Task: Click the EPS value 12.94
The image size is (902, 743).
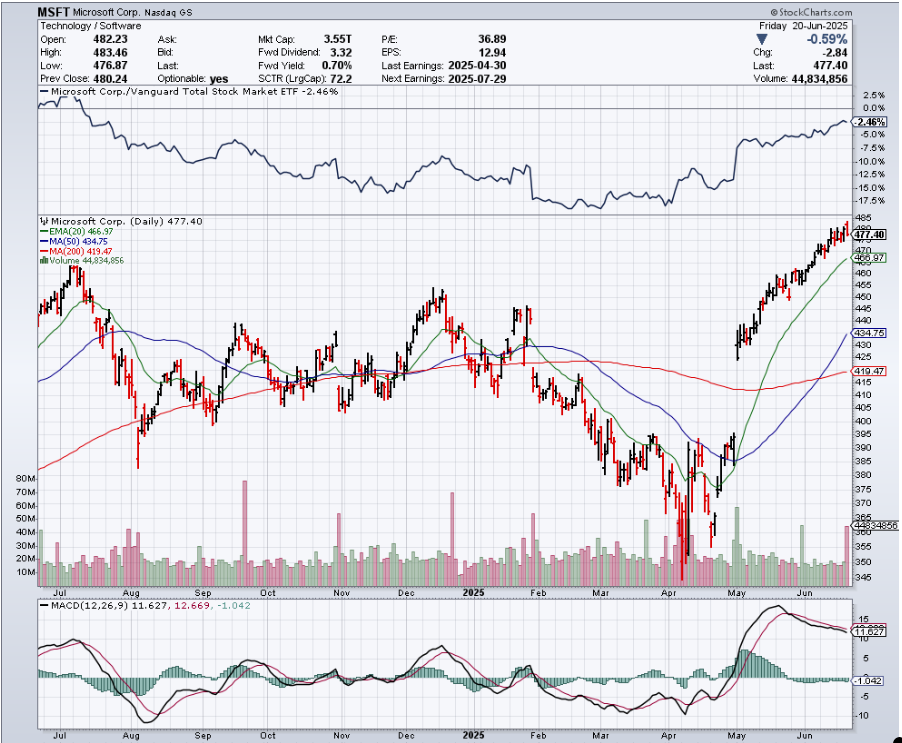Action: (492, 52)
